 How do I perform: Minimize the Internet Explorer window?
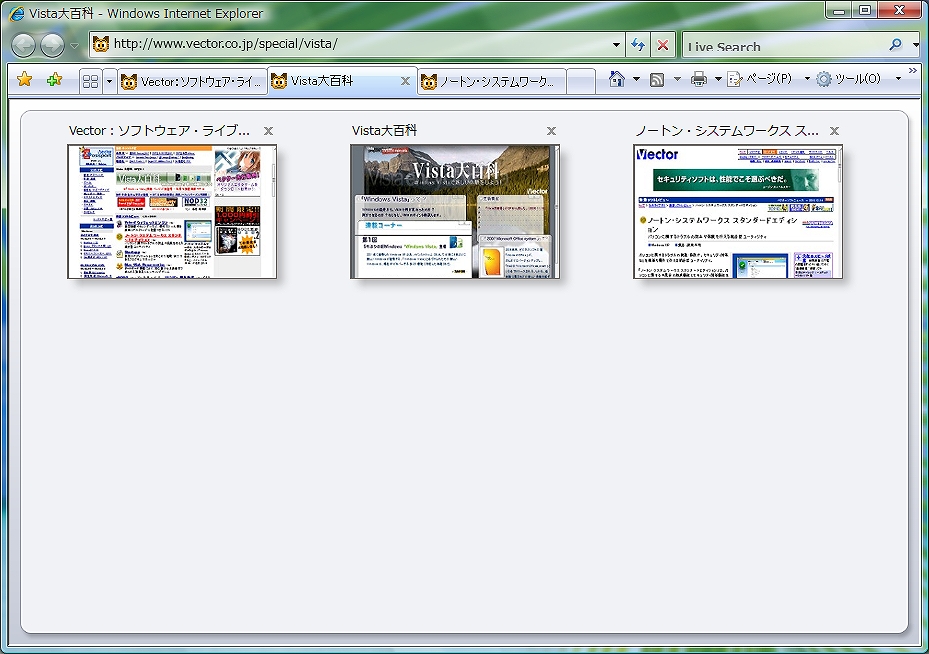point(838,10)
